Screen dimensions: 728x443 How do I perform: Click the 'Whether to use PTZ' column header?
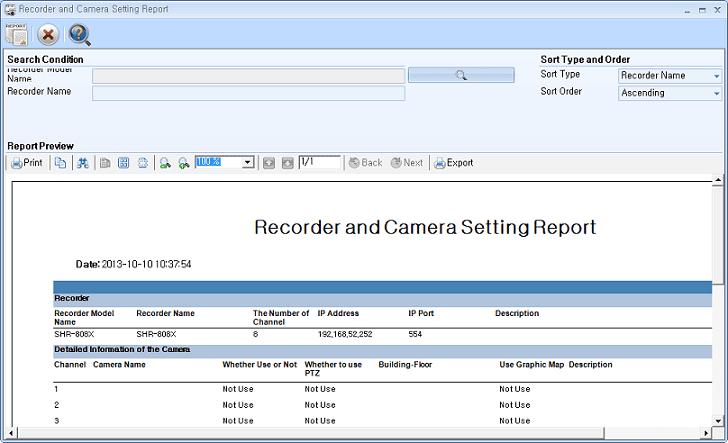[x=333, y=369]
